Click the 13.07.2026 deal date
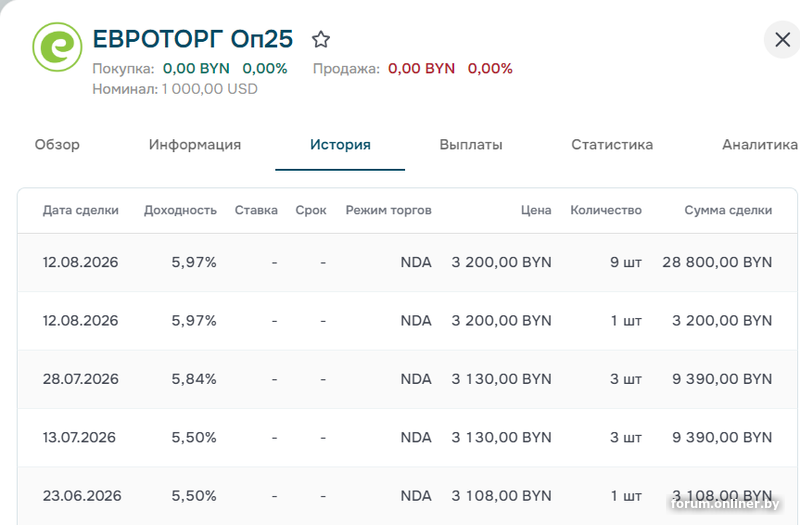Viewport: 800px width, 525px height. click(x=79, y=437)
